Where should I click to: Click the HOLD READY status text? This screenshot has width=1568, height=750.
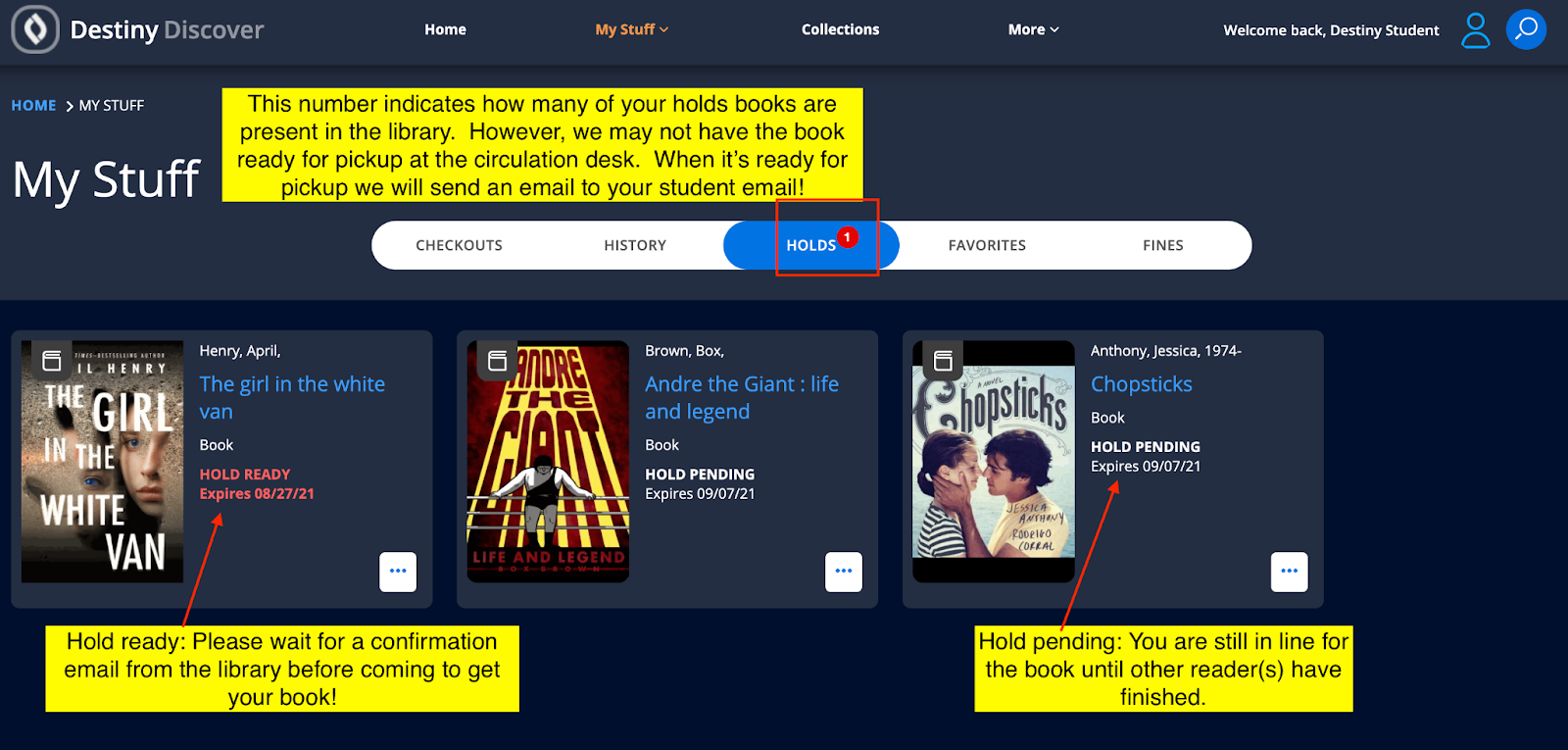(x=245, y=475)
